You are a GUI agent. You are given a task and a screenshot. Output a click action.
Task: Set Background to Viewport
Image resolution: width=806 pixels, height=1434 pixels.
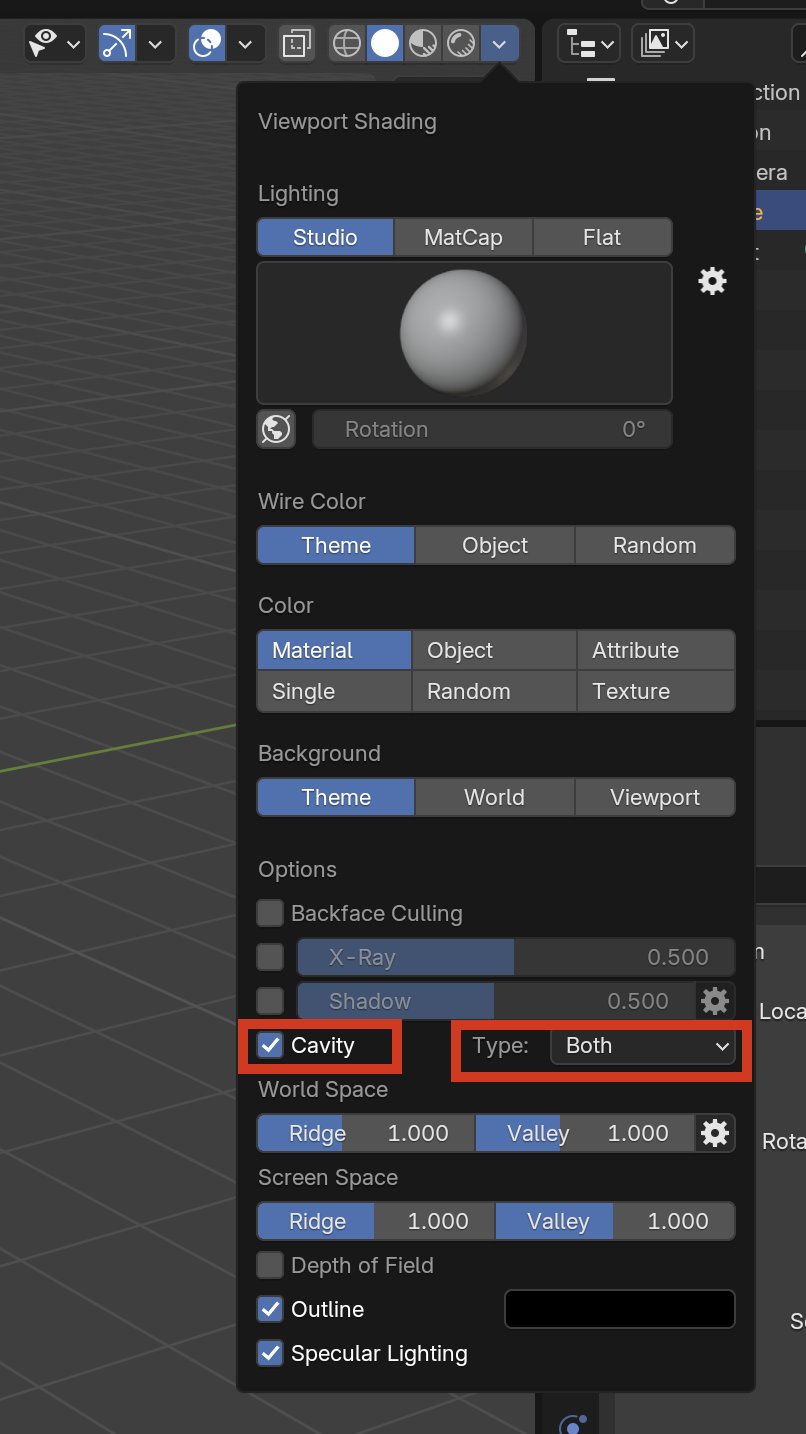pyautogui.click(x=655, y=797)
